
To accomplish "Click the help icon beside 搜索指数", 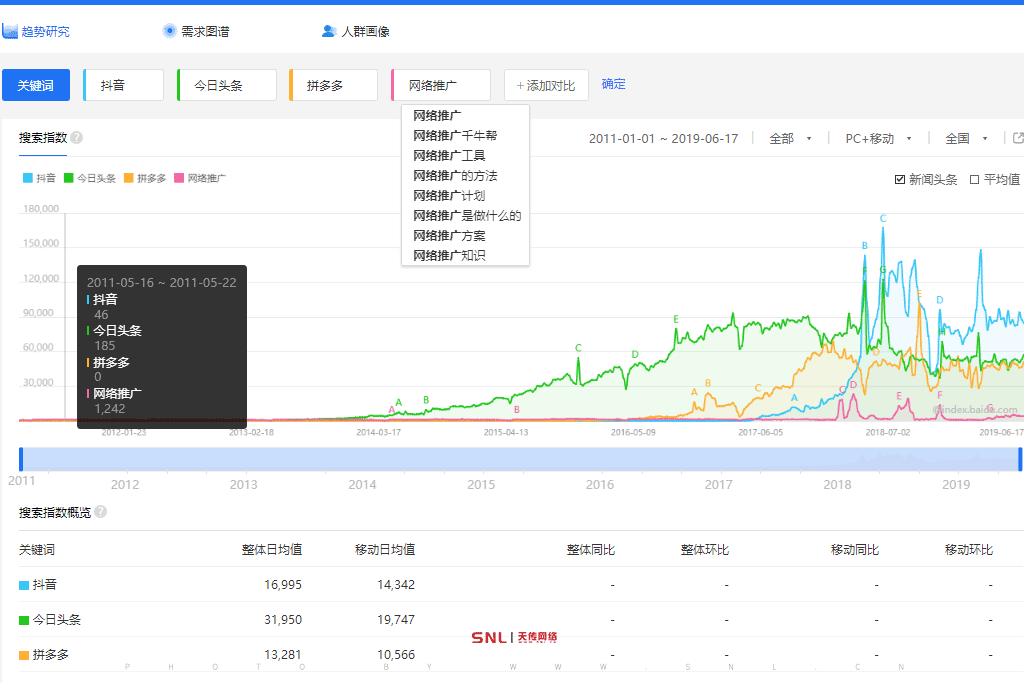I will 77,138.
